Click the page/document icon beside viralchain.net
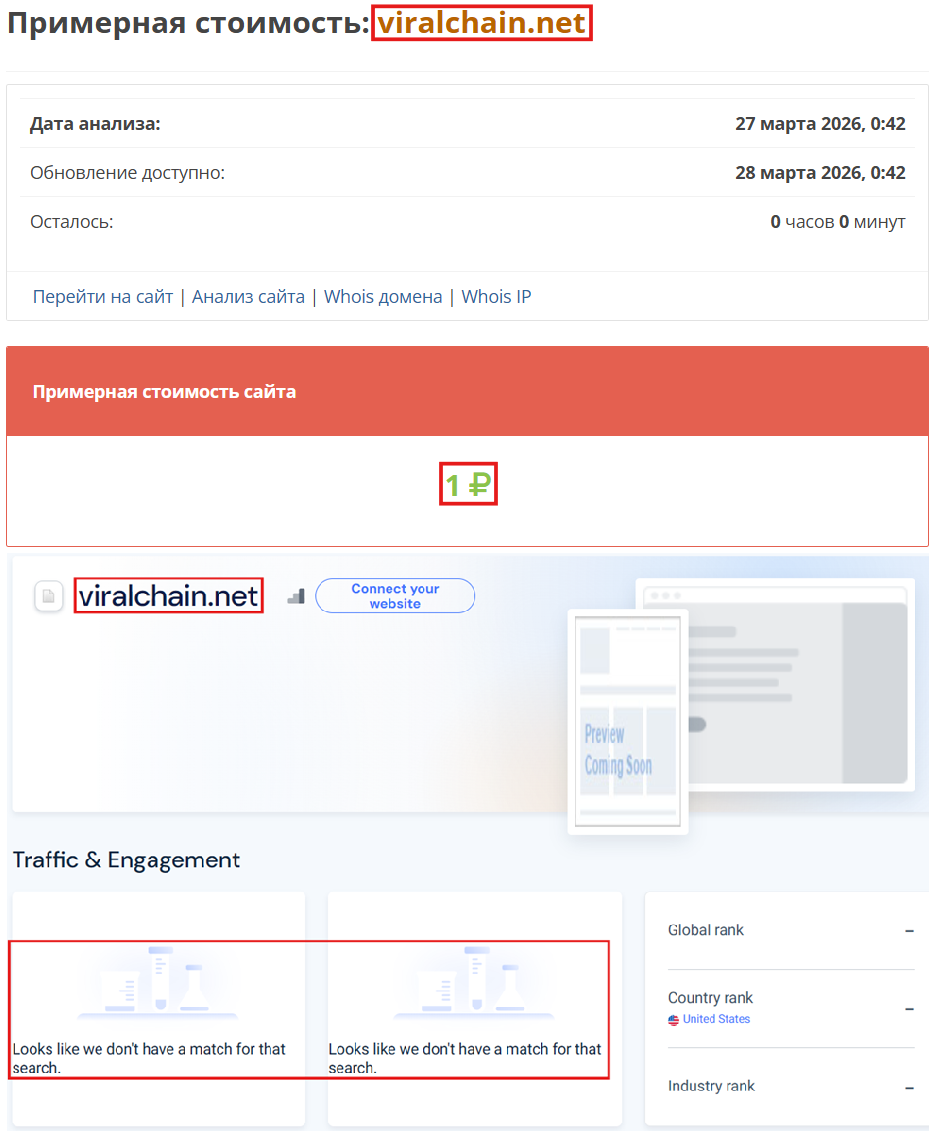This screenshot has height=1139, width=929. 48,595
